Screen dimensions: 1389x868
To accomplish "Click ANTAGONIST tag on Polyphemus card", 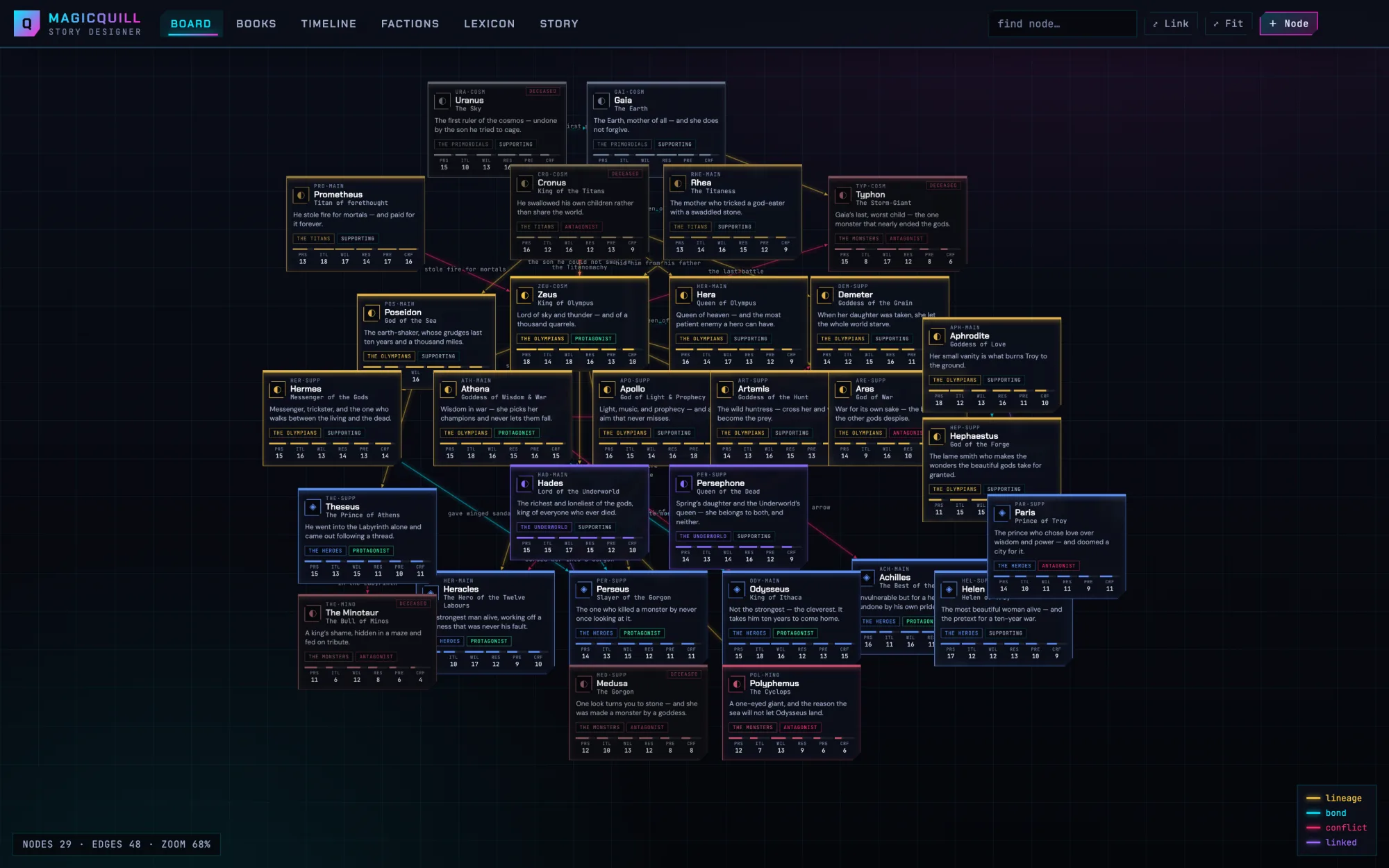I will click(800, 728).
